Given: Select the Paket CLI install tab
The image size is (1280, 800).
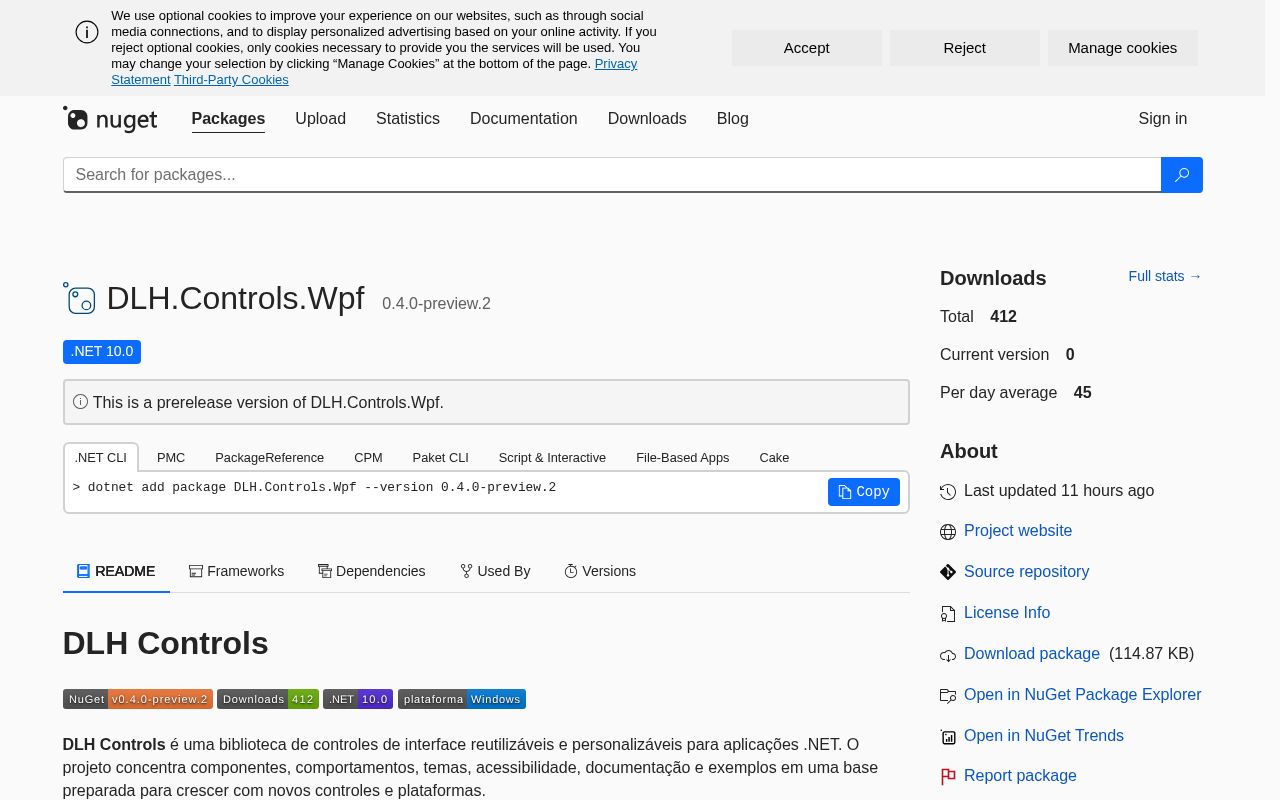Looking at the screenshot, I should pos(441,457).
